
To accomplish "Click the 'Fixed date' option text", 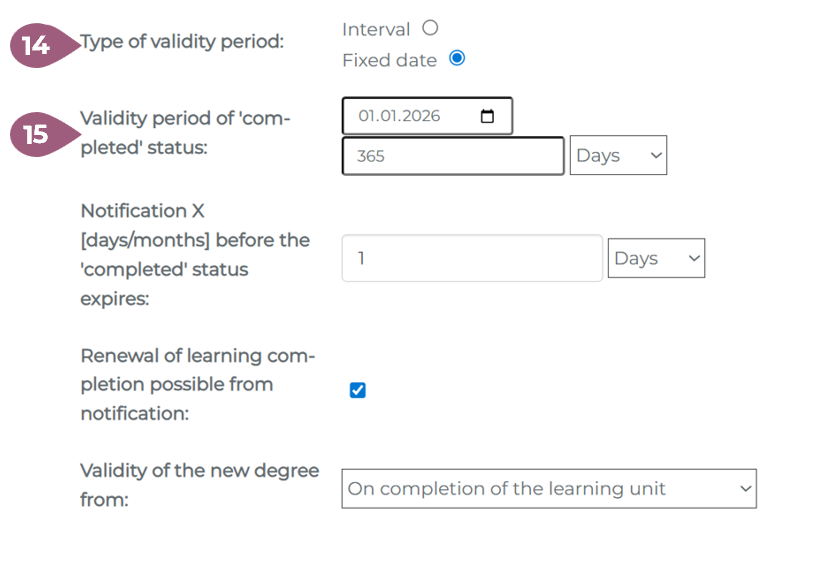I will pyautogui.click(x=389, y=60).
